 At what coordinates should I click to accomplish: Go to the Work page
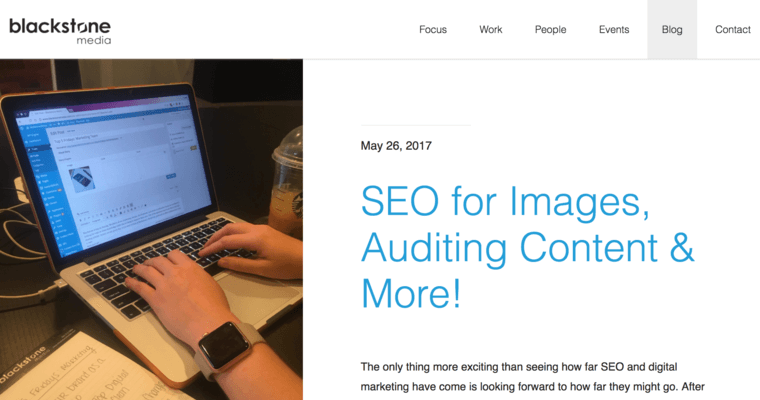(491, 30)
